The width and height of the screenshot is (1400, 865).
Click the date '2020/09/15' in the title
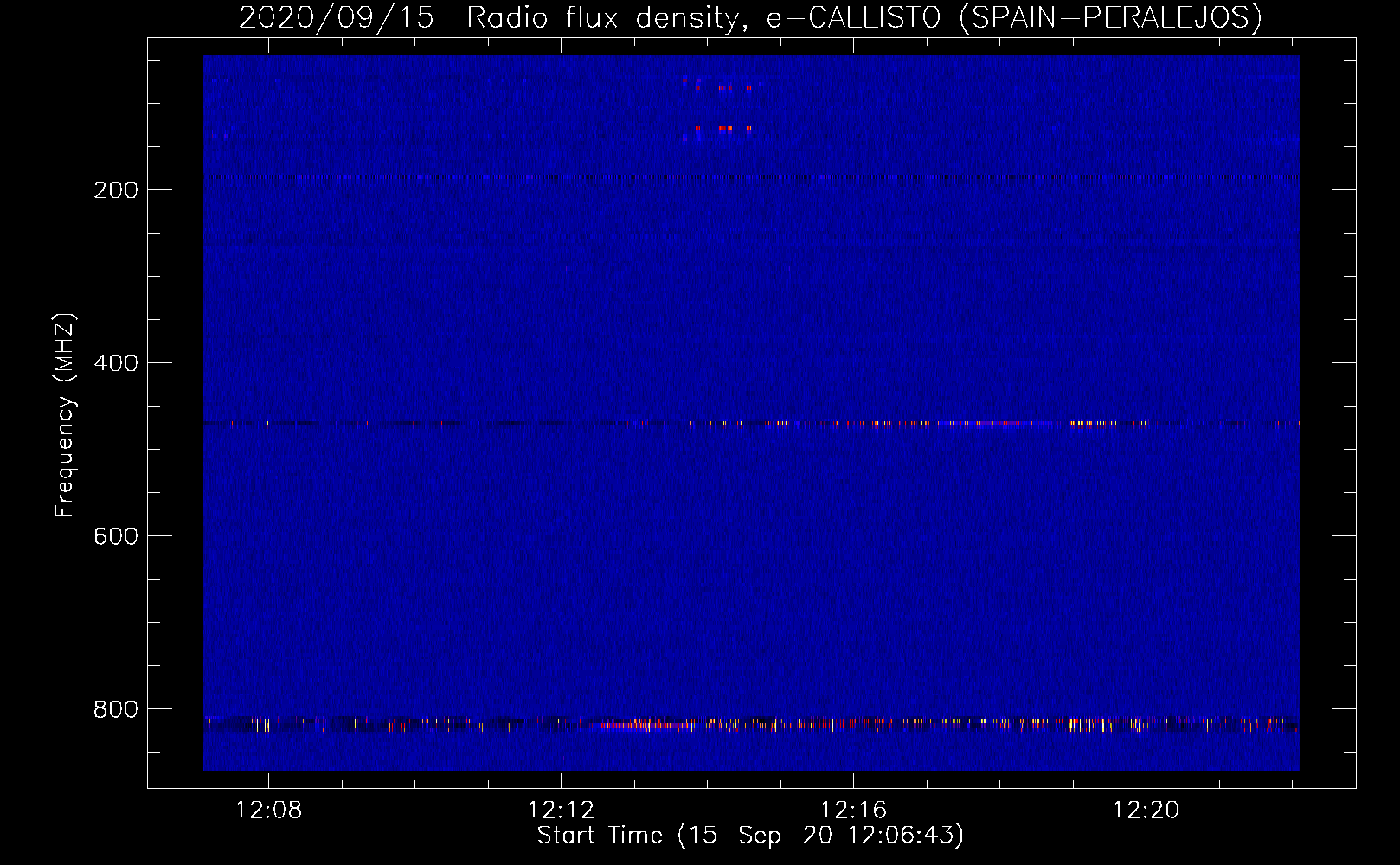[337, 18]
